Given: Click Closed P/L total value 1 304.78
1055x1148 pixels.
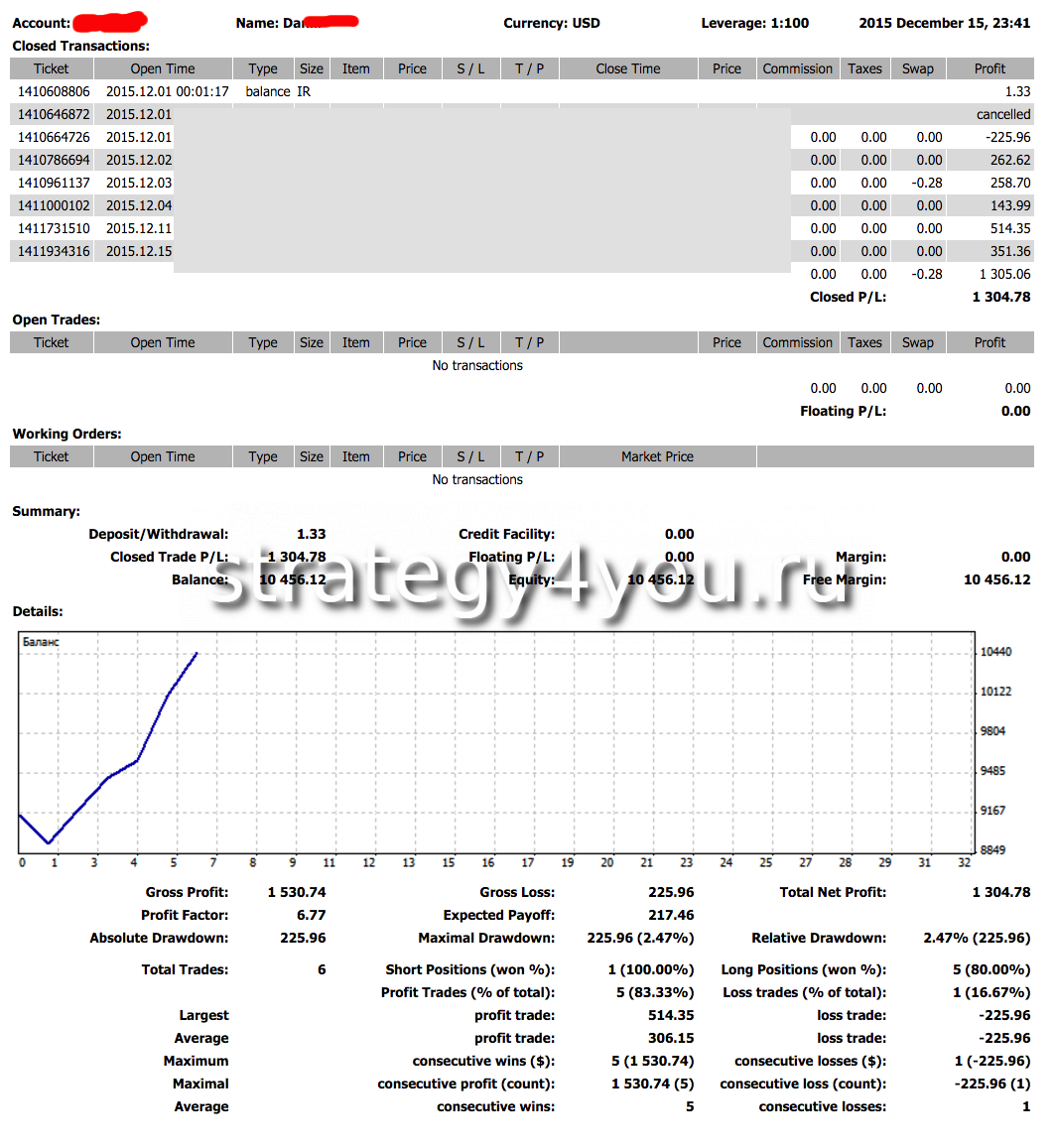Looking at the screenshot, I should [1000, 297].
